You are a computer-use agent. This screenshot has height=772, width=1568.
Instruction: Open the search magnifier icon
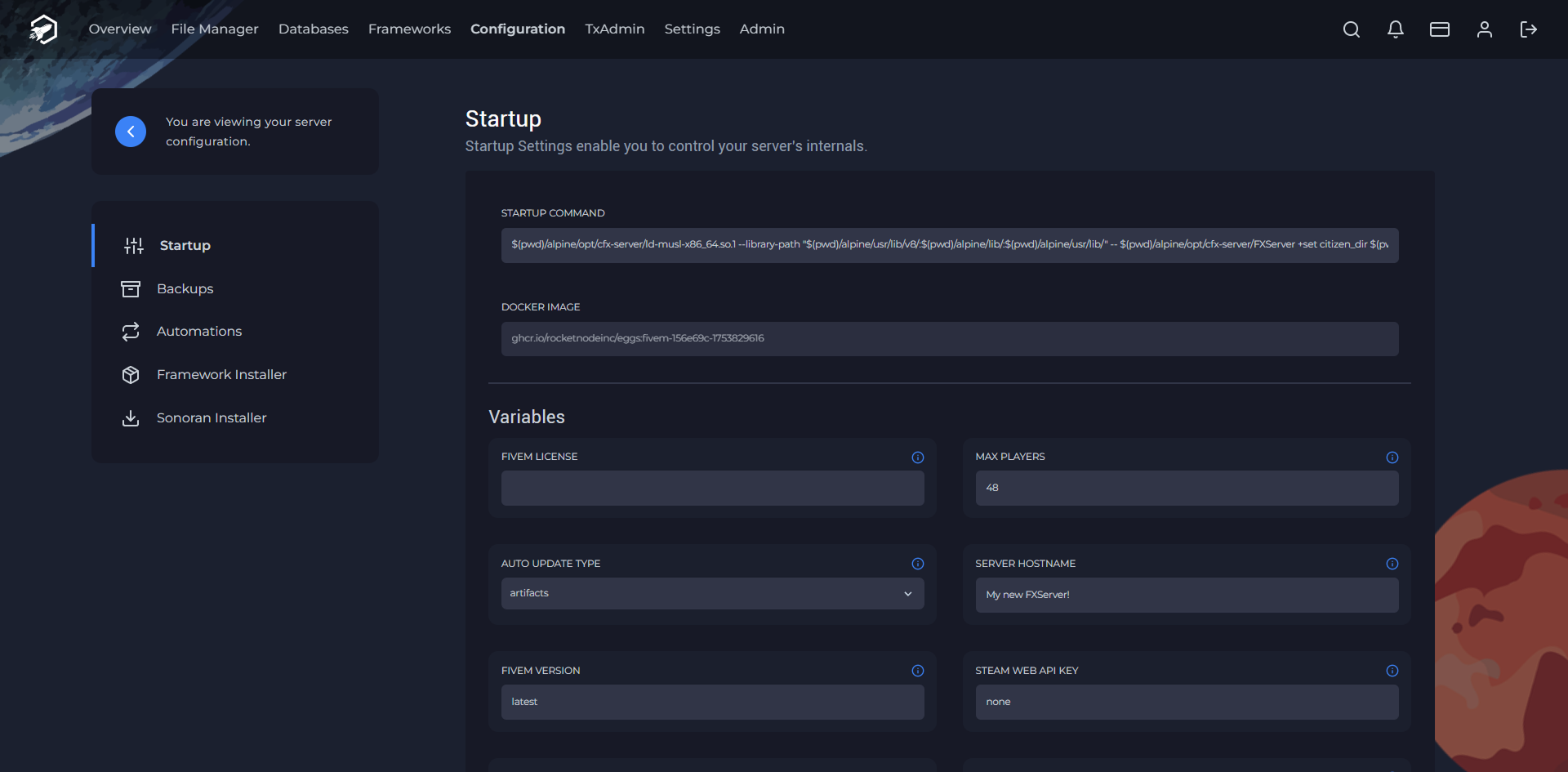tap(1351, 29)
